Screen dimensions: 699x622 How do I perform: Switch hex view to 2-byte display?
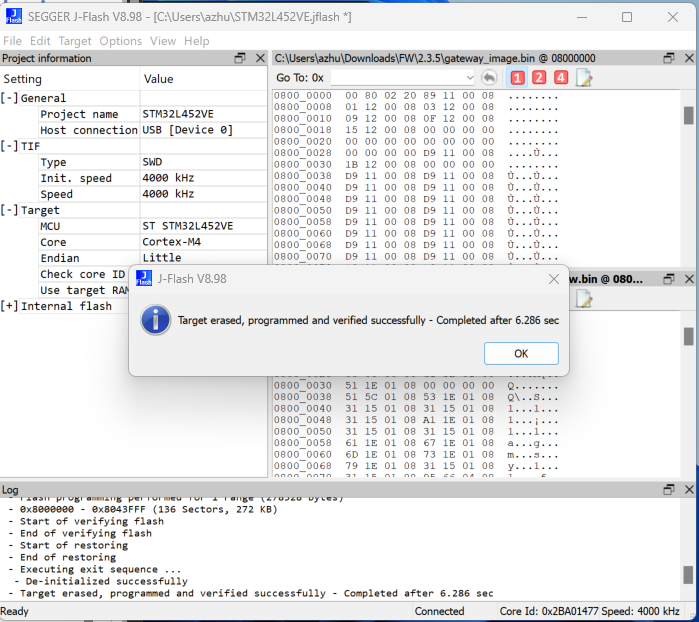pos(539,78)
